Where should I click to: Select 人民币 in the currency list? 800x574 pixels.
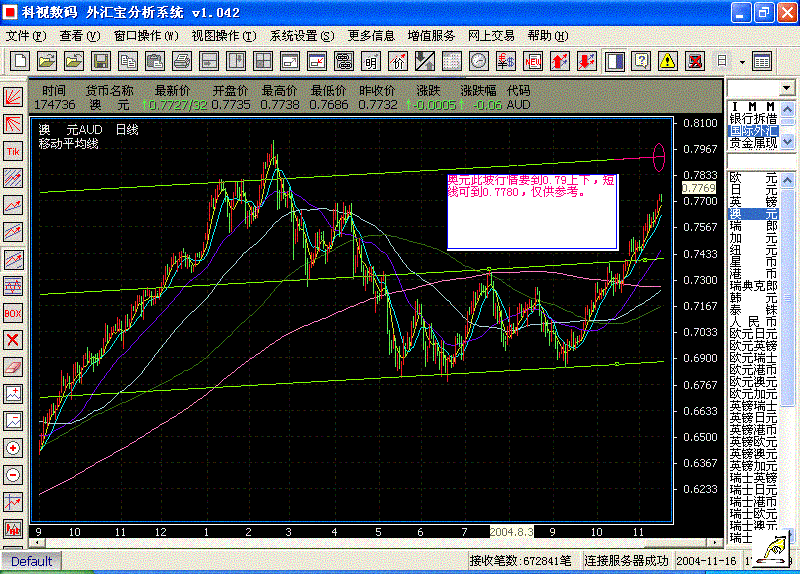753,322
